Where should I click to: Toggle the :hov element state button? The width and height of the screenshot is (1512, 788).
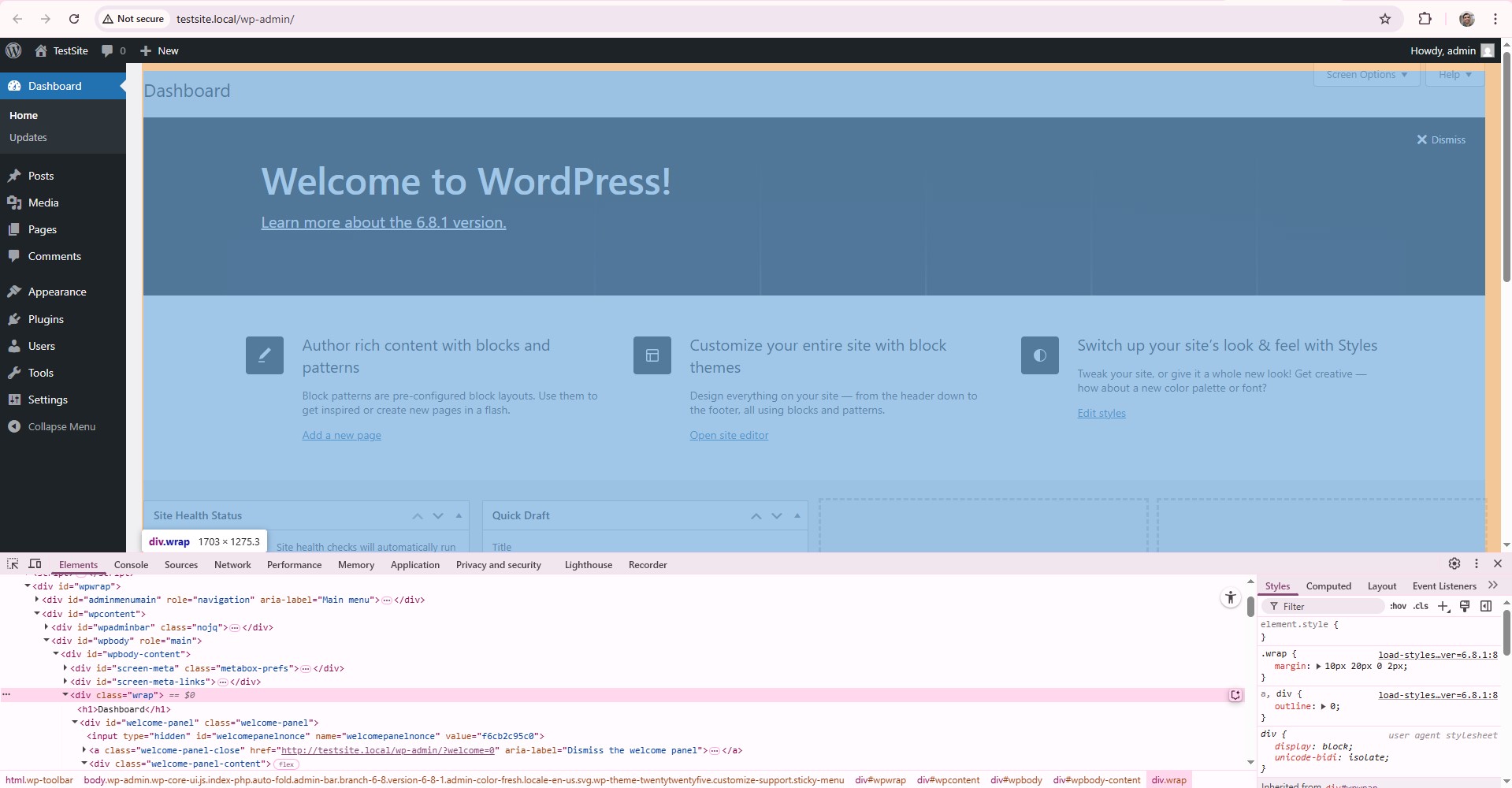click(1398, 606)
